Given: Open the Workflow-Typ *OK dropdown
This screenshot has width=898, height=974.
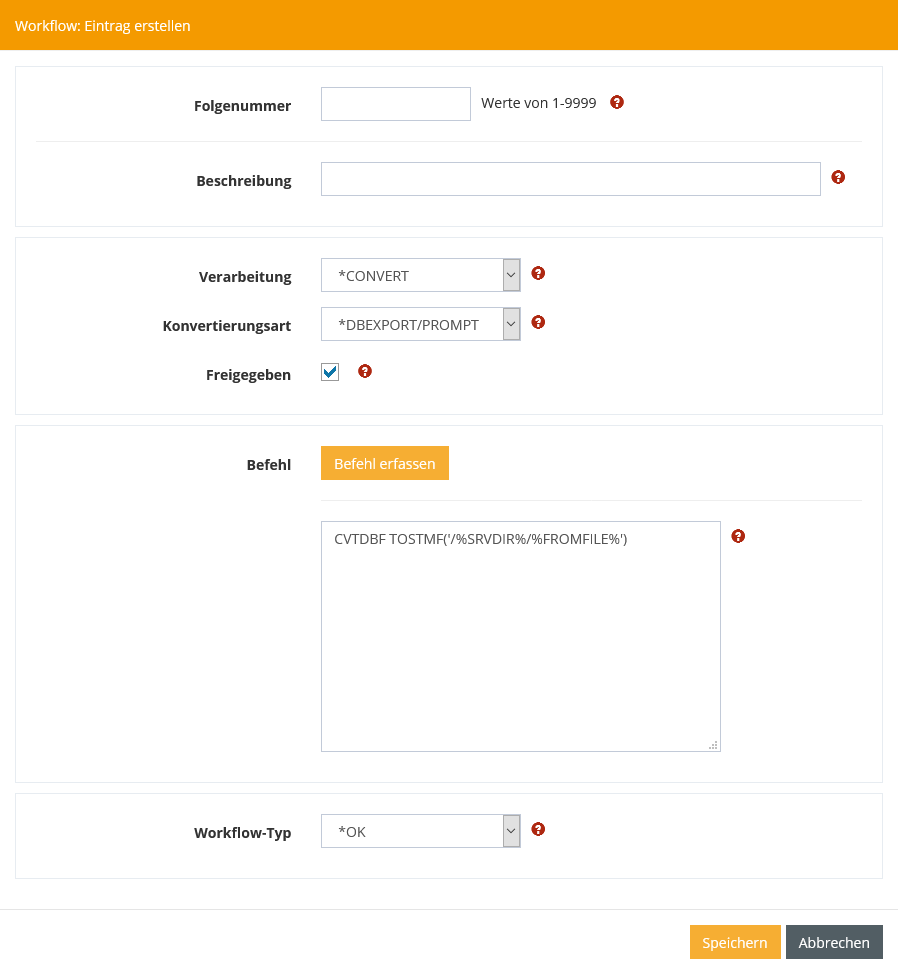Looking at the screenshot, I should click(x=420, y=831).
